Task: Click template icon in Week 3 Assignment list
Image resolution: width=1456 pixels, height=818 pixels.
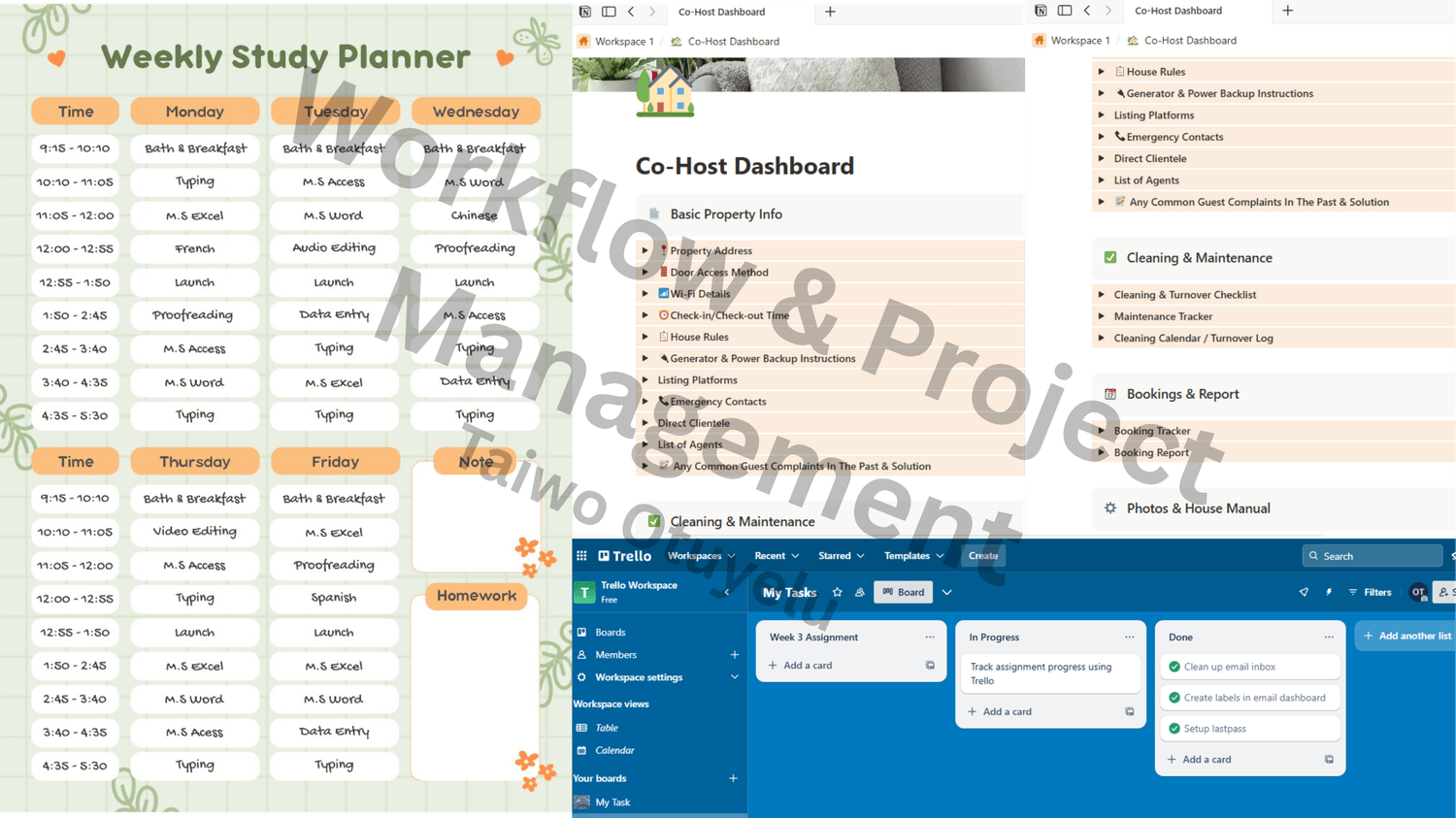Action: tap(930, 666)
